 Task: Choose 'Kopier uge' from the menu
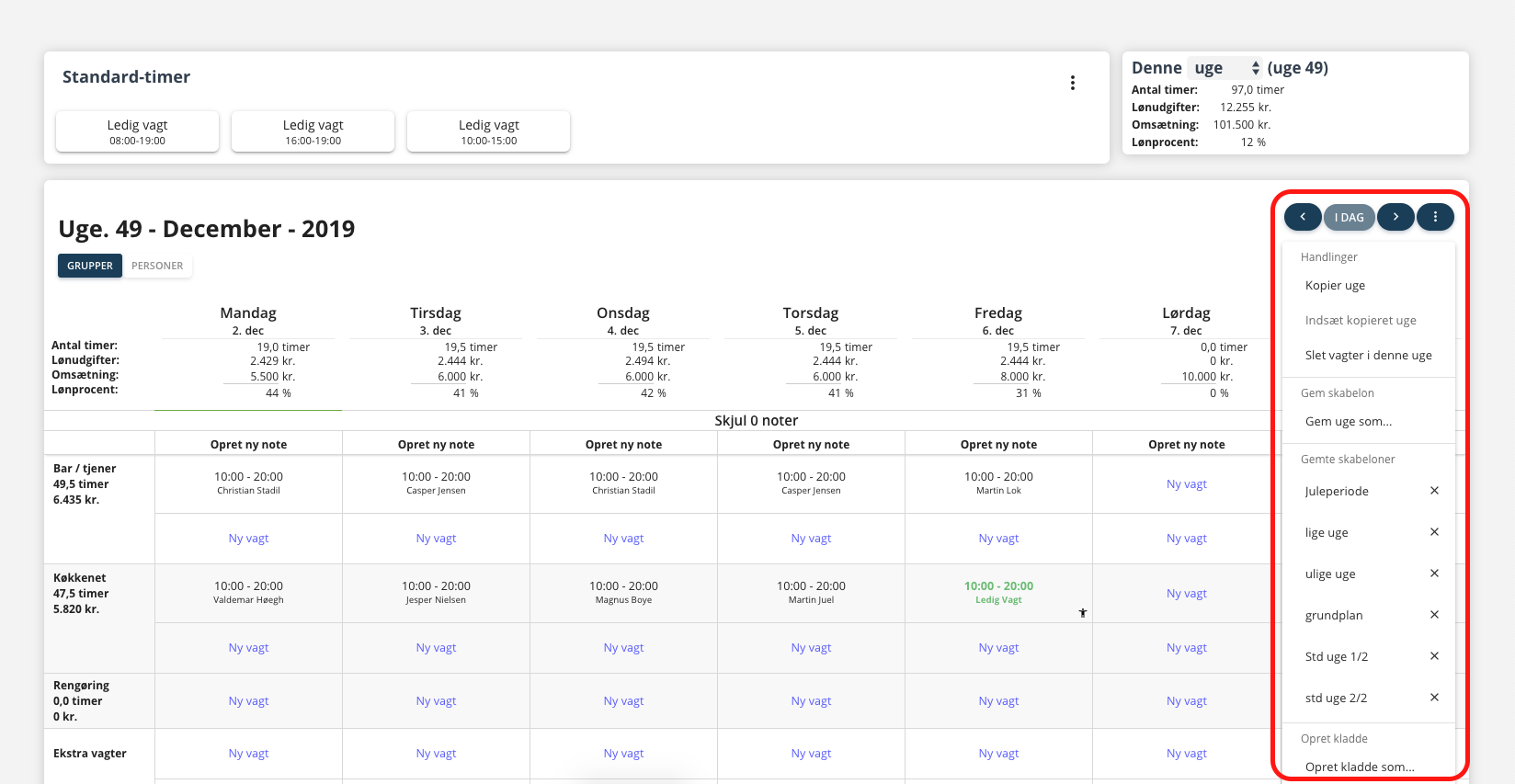[x=1335, y=286]
